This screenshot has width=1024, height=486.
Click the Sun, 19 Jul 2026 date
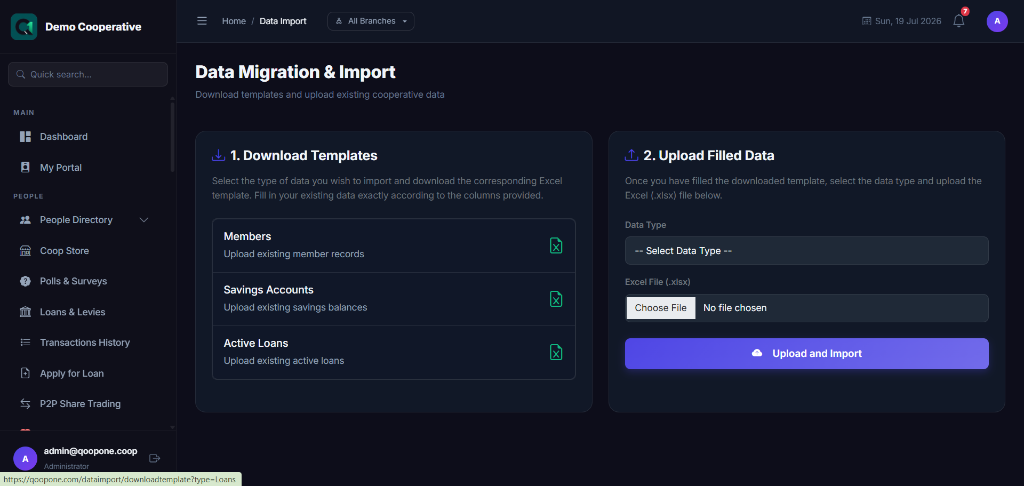[x=908, y=21]
